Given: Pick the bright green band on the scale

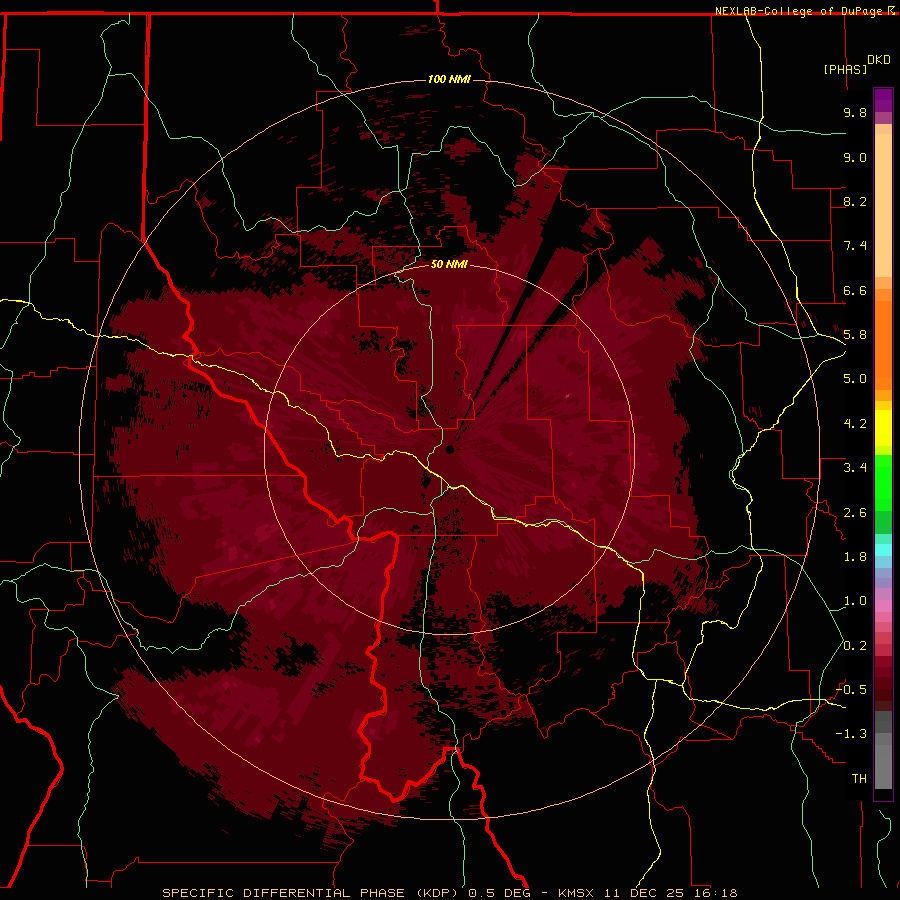Looking at the screenshot, I should pyautogui.click(x=883, y=482).
